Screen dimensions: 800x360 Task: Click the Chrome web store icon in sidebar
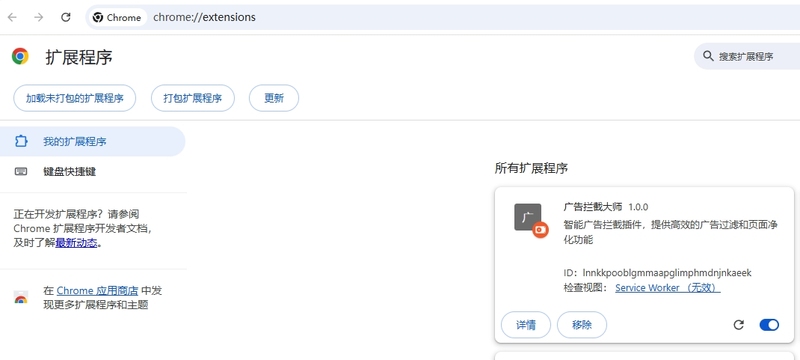pyautogui.click(x=21, y=298)
